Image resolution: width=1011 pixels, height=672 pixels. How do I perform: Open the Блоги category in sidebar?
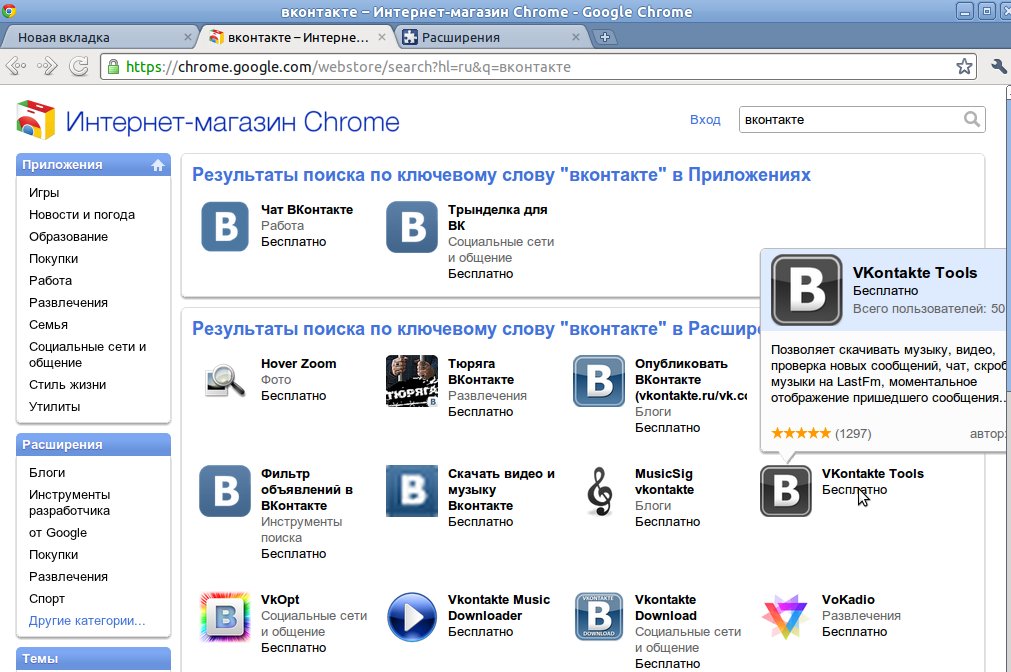pos(47,473)
